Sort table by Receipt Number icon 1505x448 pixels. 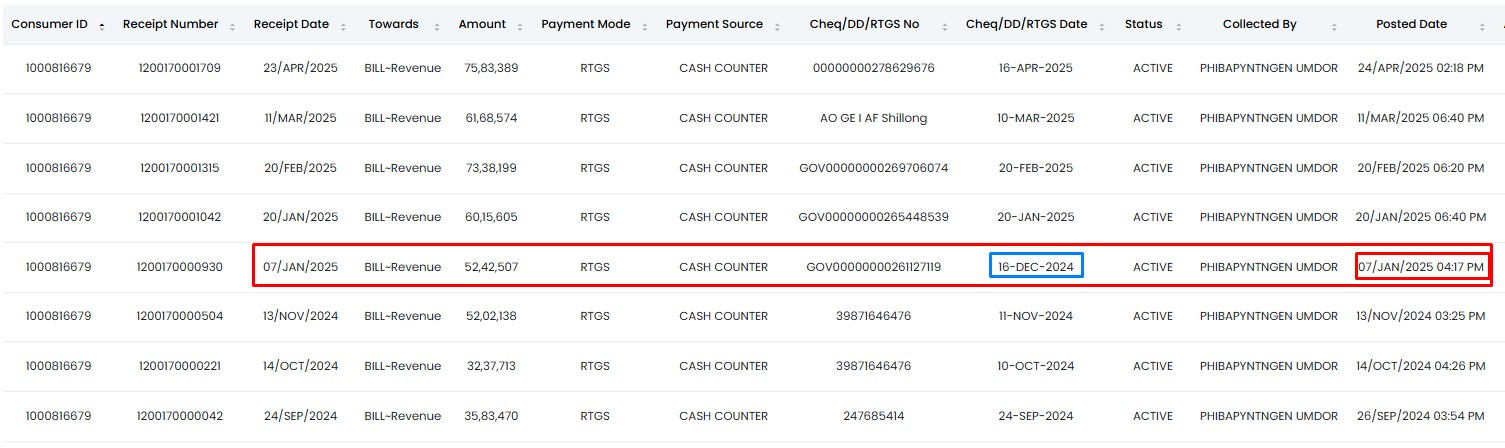pyautogui.click(x=232, y=27)
